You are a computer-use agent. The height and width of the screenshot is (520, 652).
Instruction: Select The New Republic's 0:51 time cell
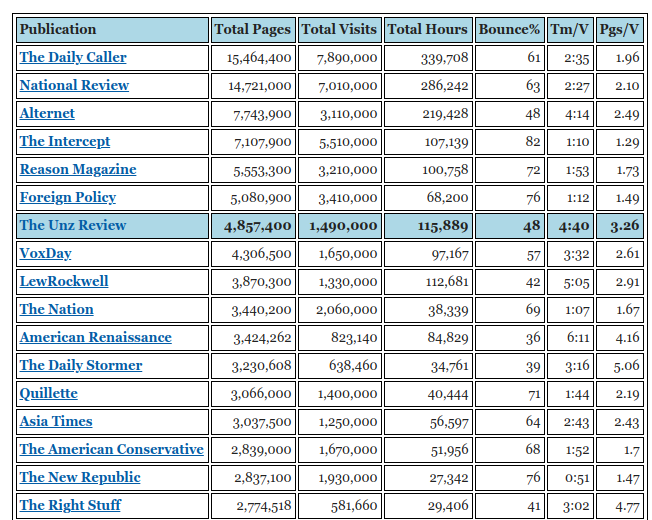click(570, 478)
